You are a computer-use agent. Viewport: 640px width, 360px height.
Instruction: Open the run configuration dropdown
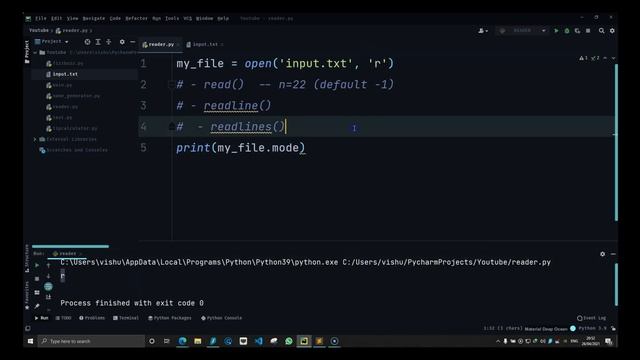(x=522, y=31)
